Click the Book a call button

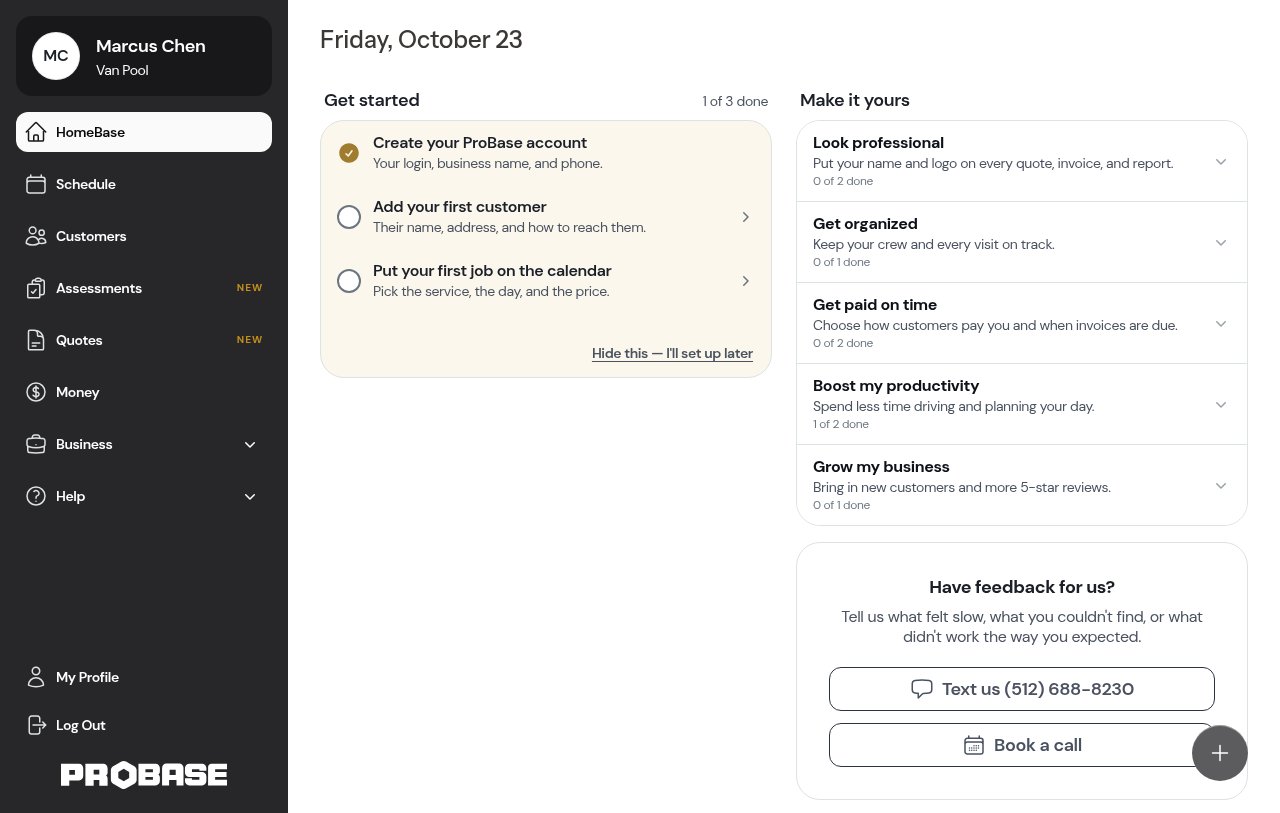tap(1022, 745)
